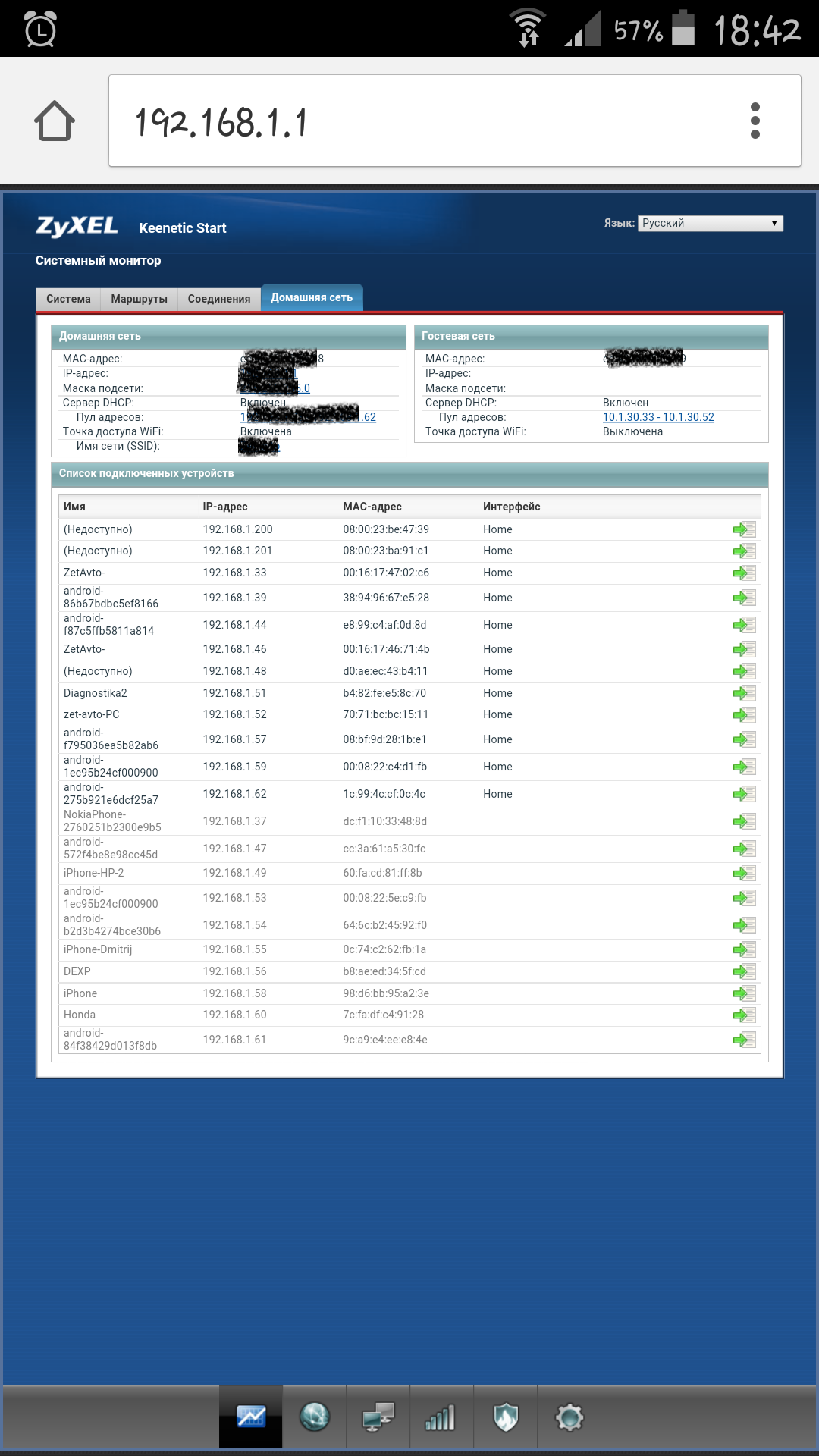Open the Русский language dropdown
This screenshot has height=1456, width=819.
[x=710, y=223]
